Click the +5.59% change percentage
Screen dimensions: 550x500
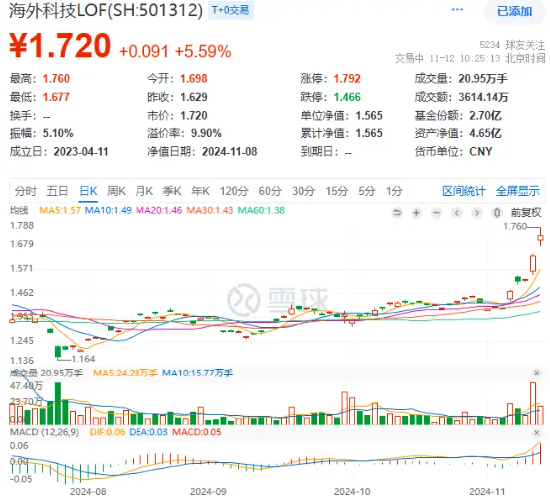(x=203, y=52)
